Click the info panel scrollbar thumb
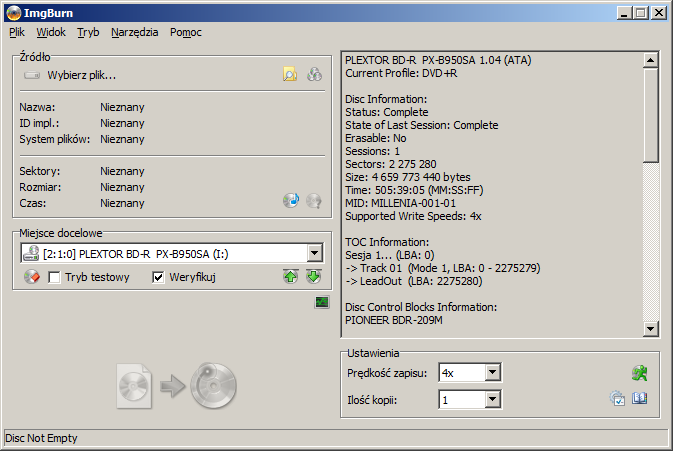Viewport: 673px width, 451px height. (651, 115)
